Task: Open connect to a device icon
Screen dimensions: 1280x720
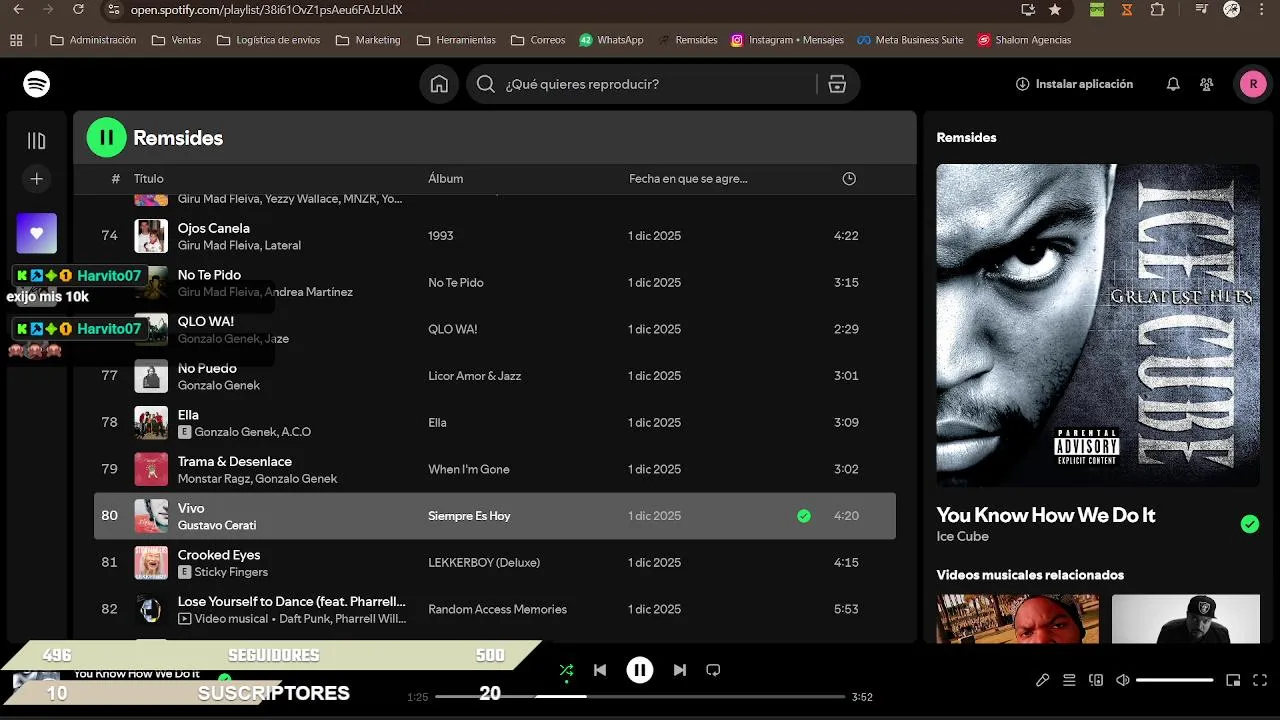Action: 1096,680
